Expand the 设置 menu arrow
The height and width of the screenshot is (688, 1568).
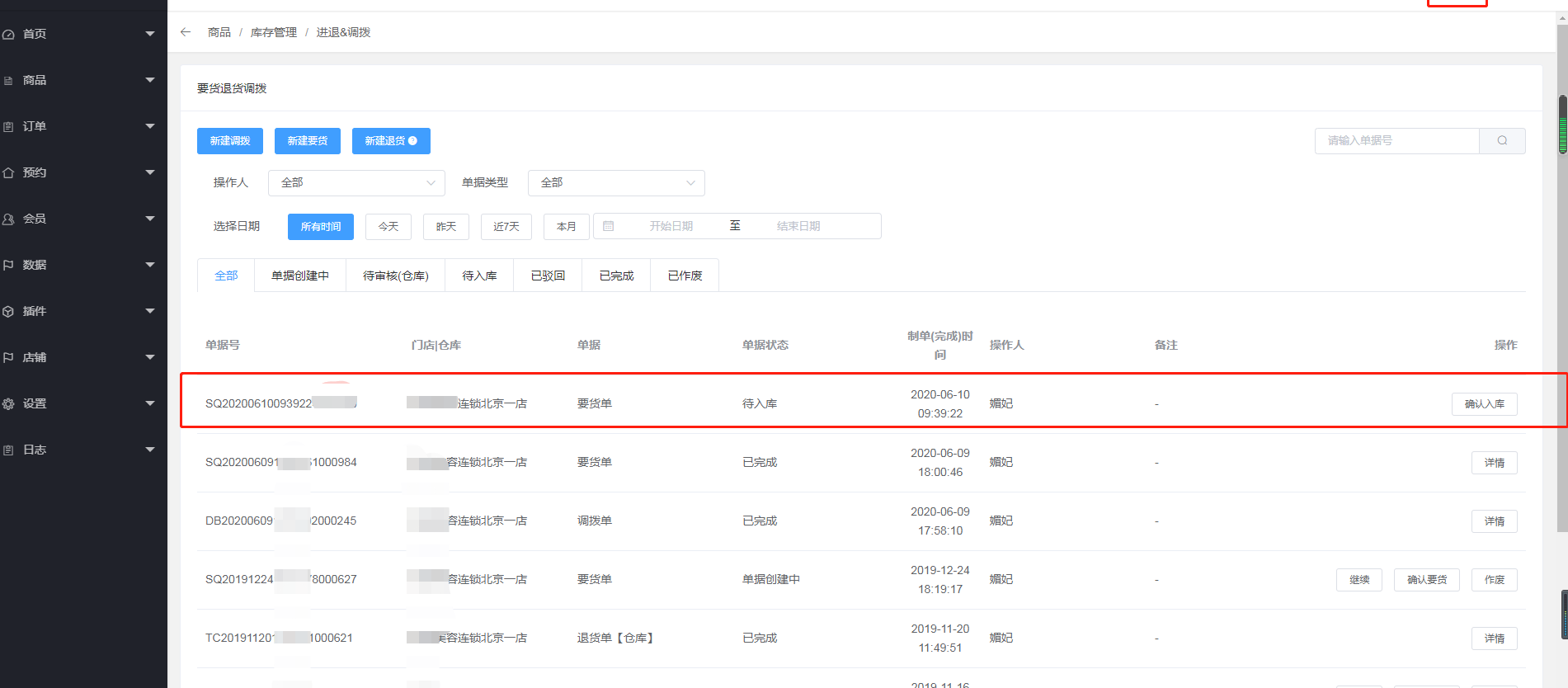150,403
